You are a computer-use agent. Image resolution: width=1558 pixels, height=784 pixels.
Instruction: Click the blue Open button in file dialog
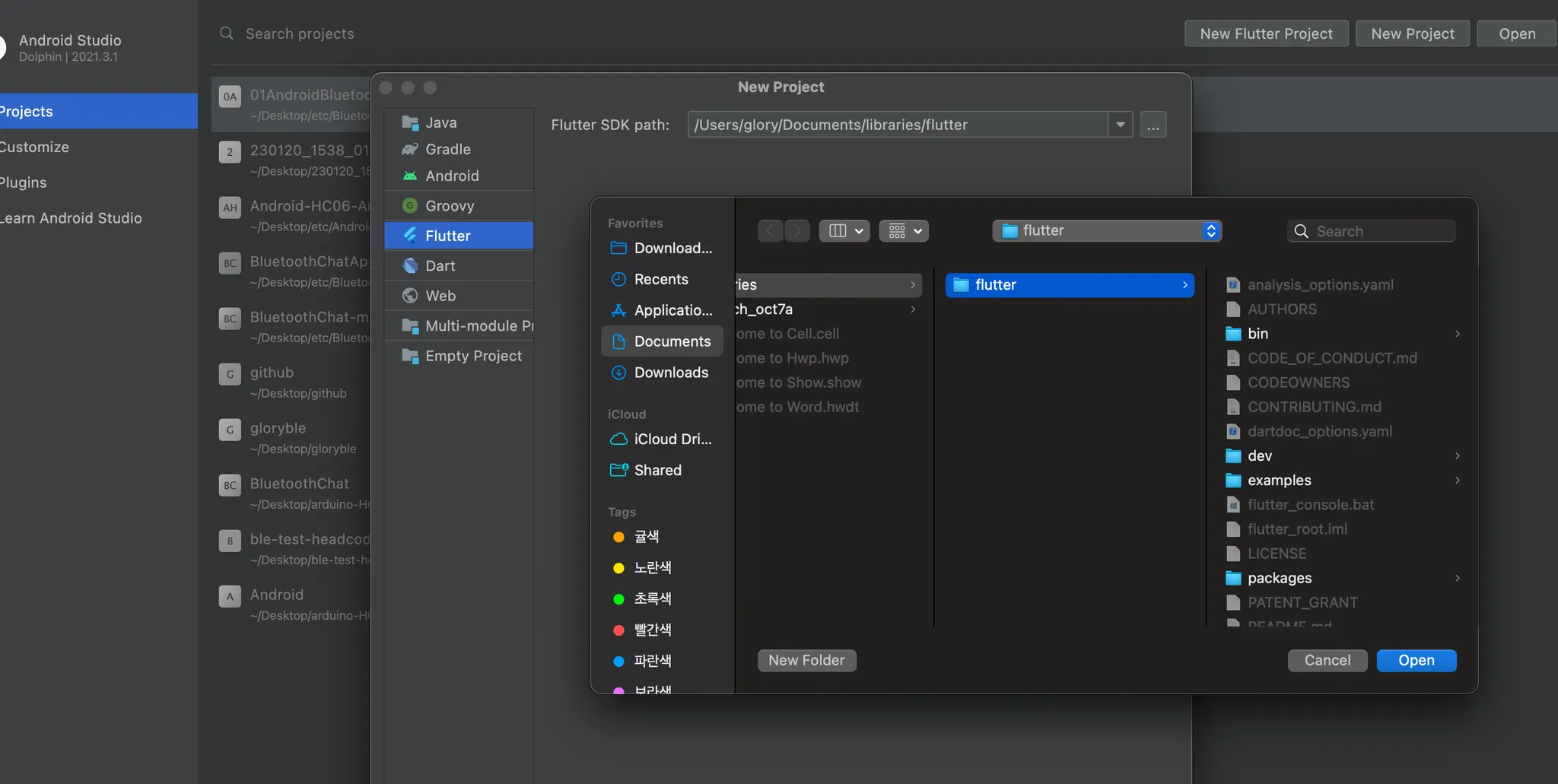pyautogui.click(x=1417, y=661)
